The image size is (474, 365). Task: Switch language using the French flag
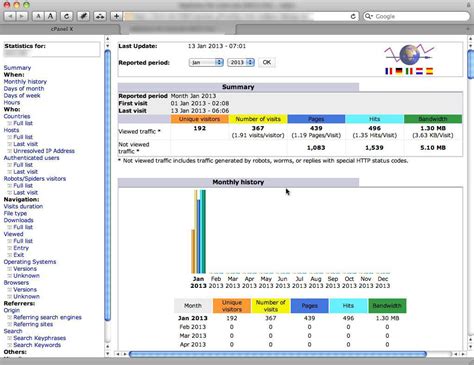point(388,71)
